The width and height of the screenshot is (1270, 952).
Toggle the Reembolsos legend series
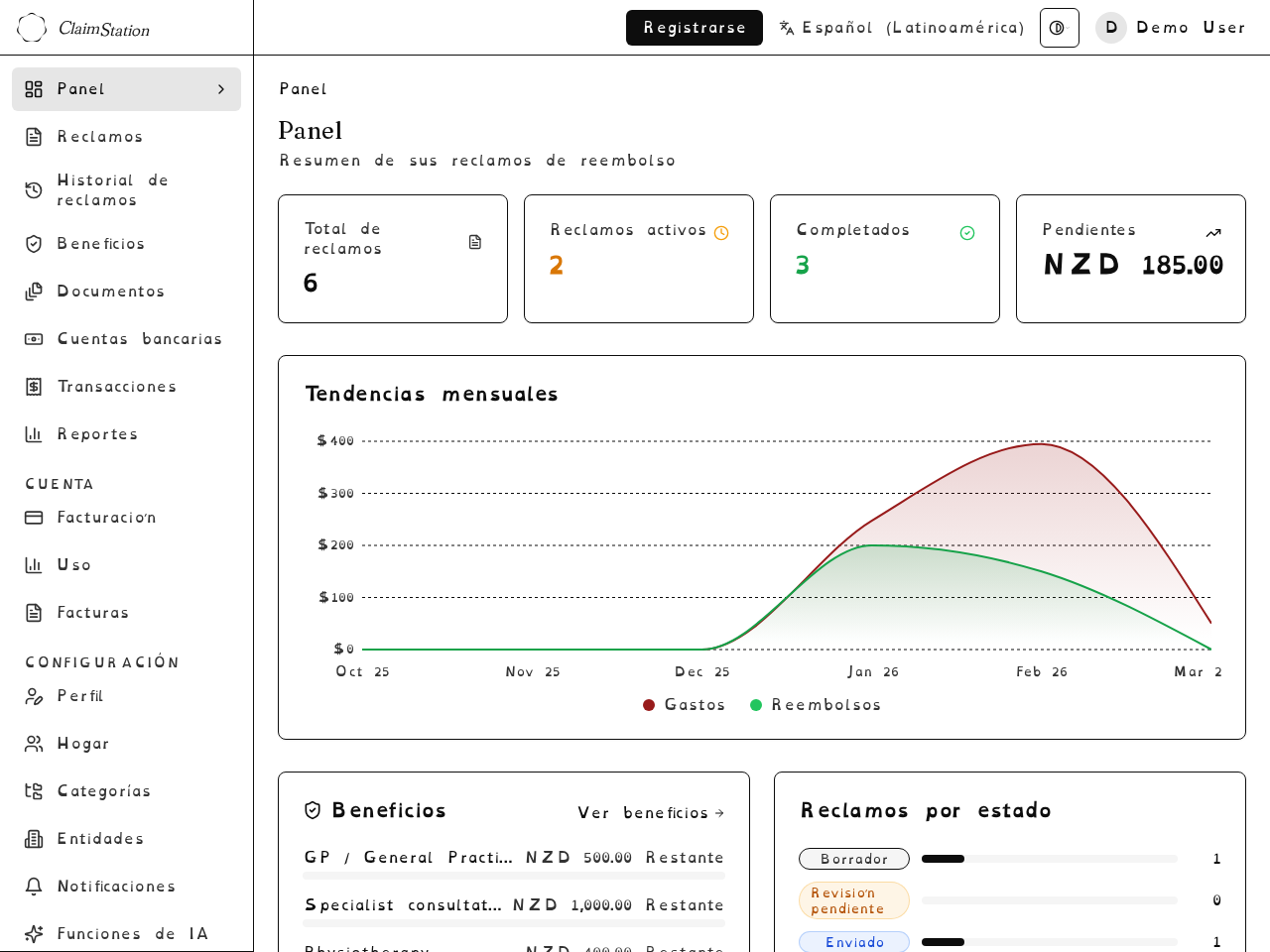(x=816, y=705)
